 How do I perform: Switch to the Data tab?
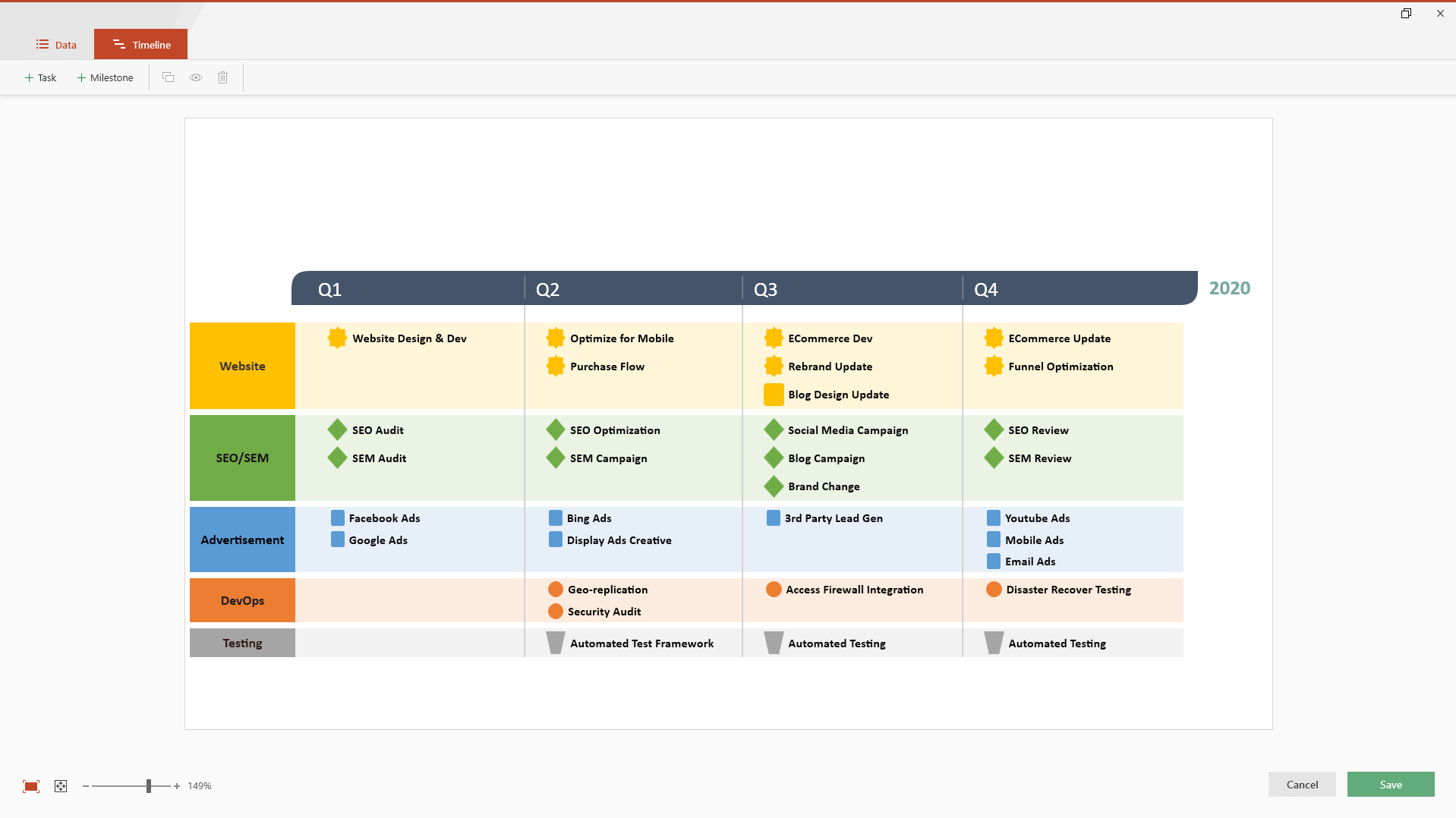57,45
